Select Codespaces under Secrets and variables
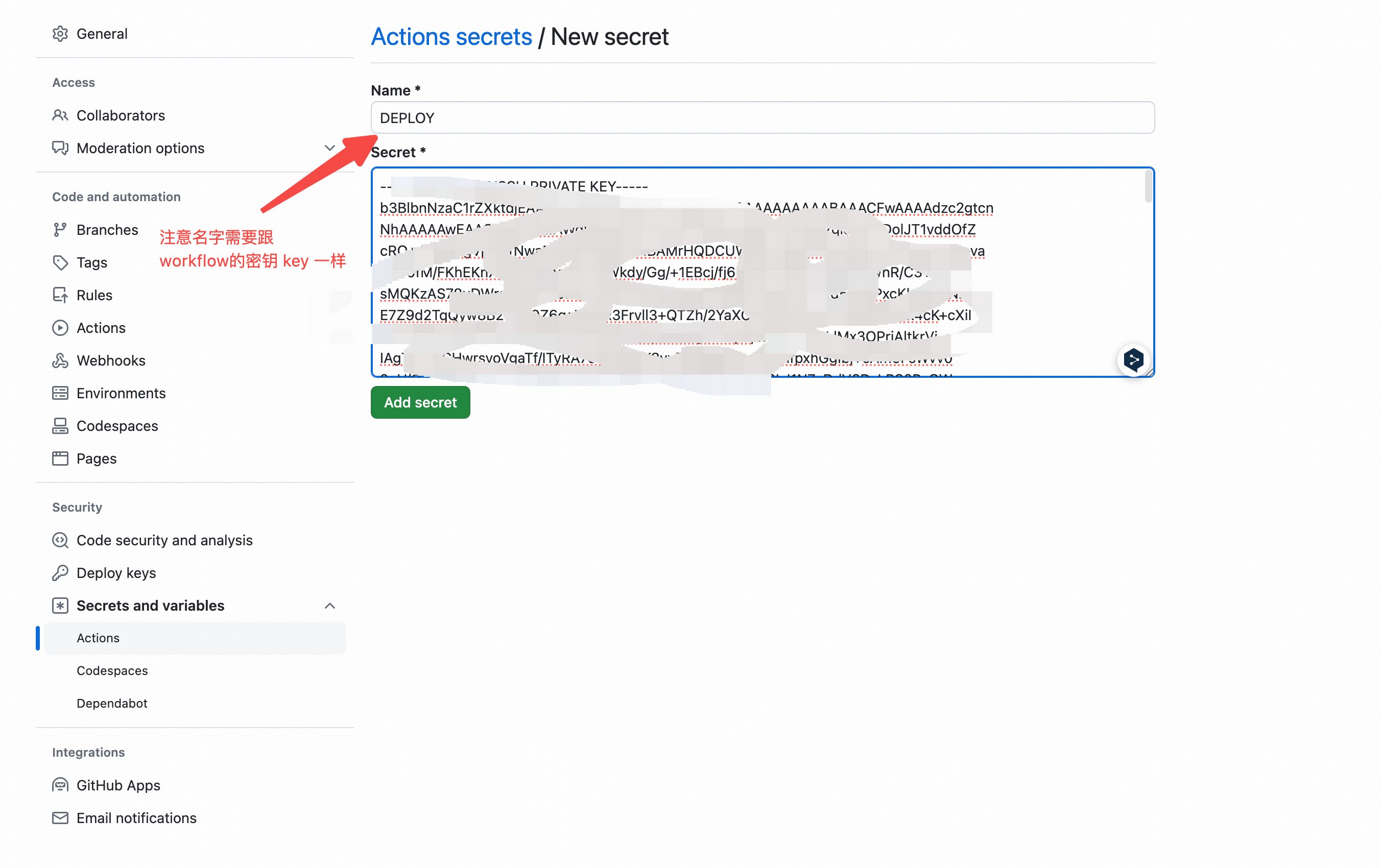 click(x=112, y=671)
